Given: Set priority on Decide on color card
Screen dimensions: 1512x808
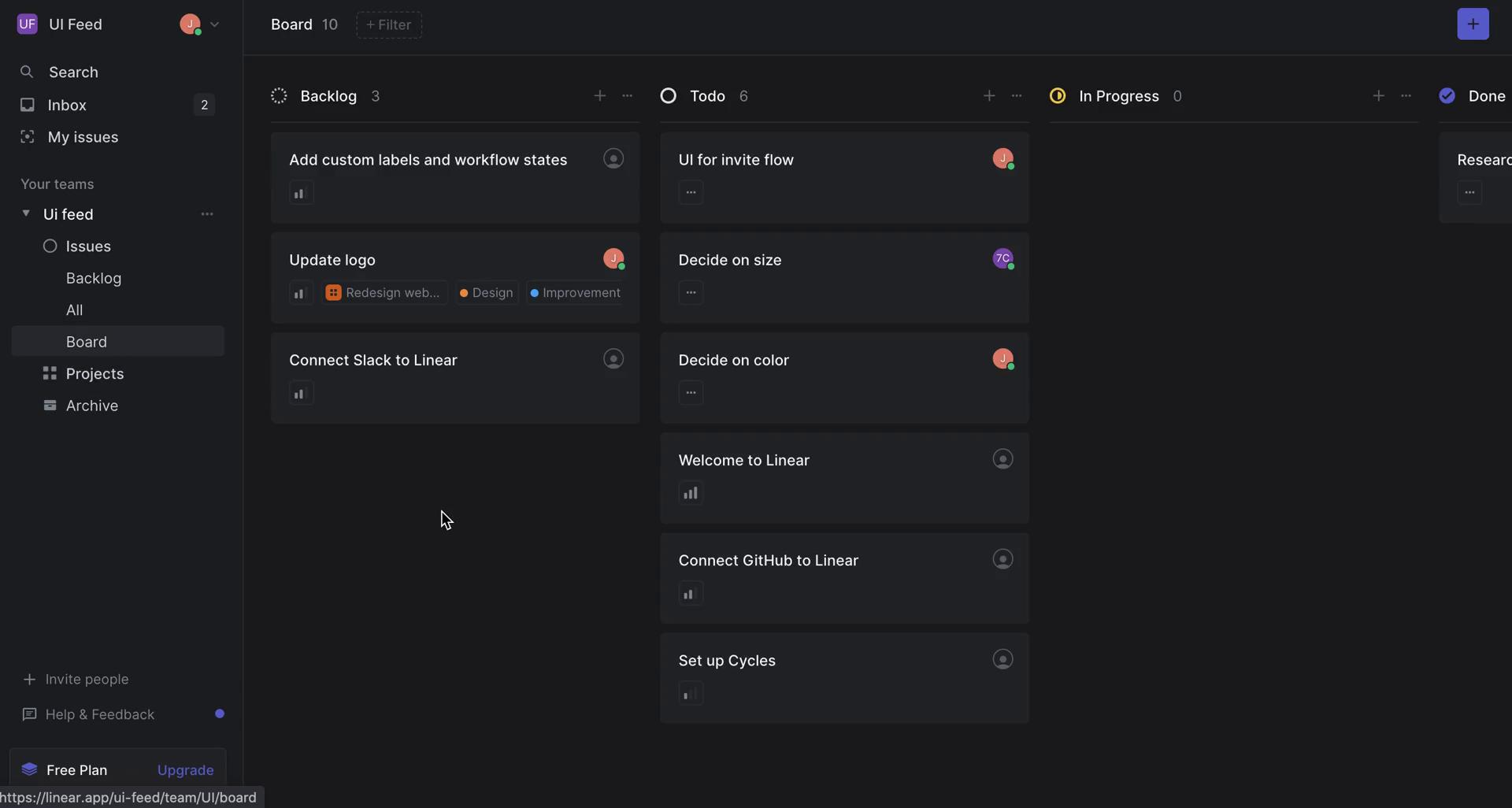Looking at the screenshot, I should (691, 392).
